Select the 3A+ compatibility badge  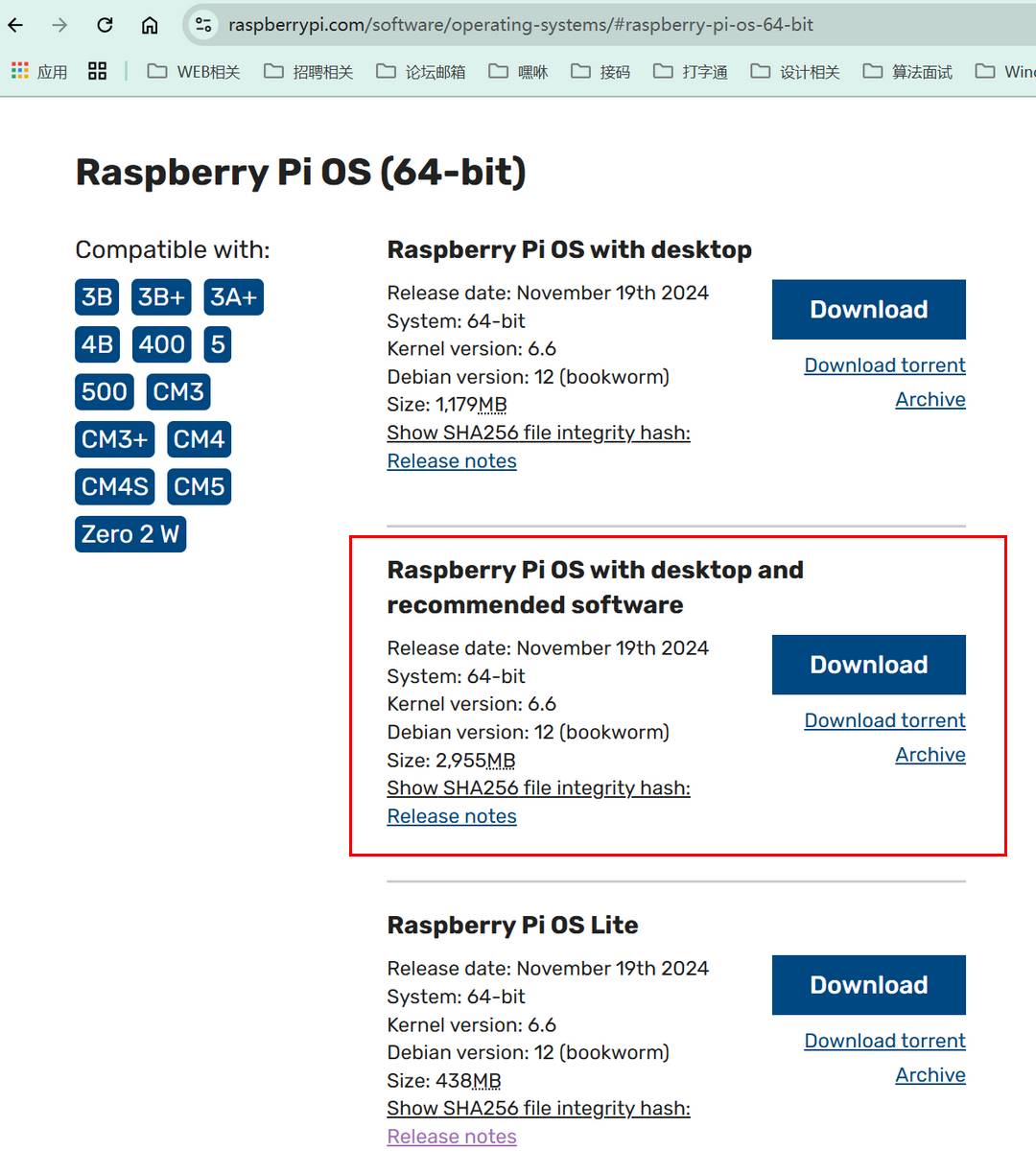click(233, 297)
